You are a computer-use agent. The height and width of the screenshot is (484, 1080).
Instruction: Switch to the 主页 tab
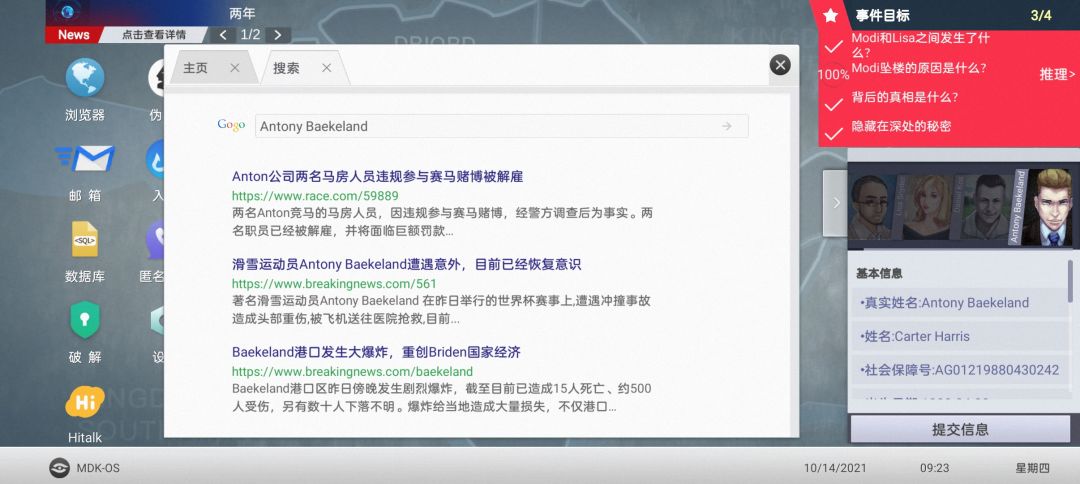[196, 67]
